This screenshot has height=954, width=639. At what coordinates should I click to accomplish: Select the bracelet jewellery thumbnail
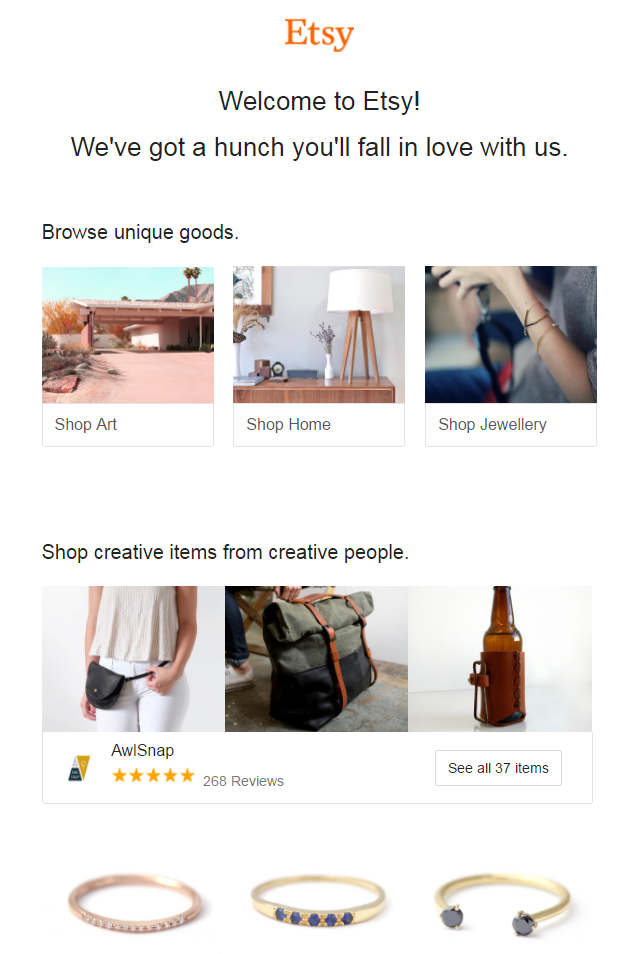[510, 335]
